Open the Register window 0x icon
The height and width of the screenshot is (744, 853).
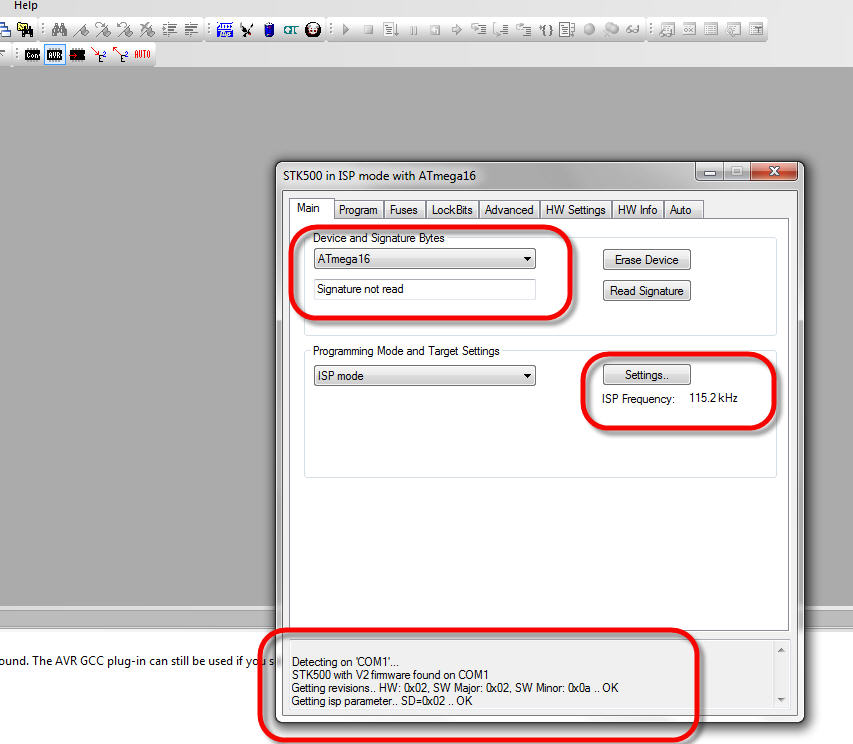click(689, 29)
